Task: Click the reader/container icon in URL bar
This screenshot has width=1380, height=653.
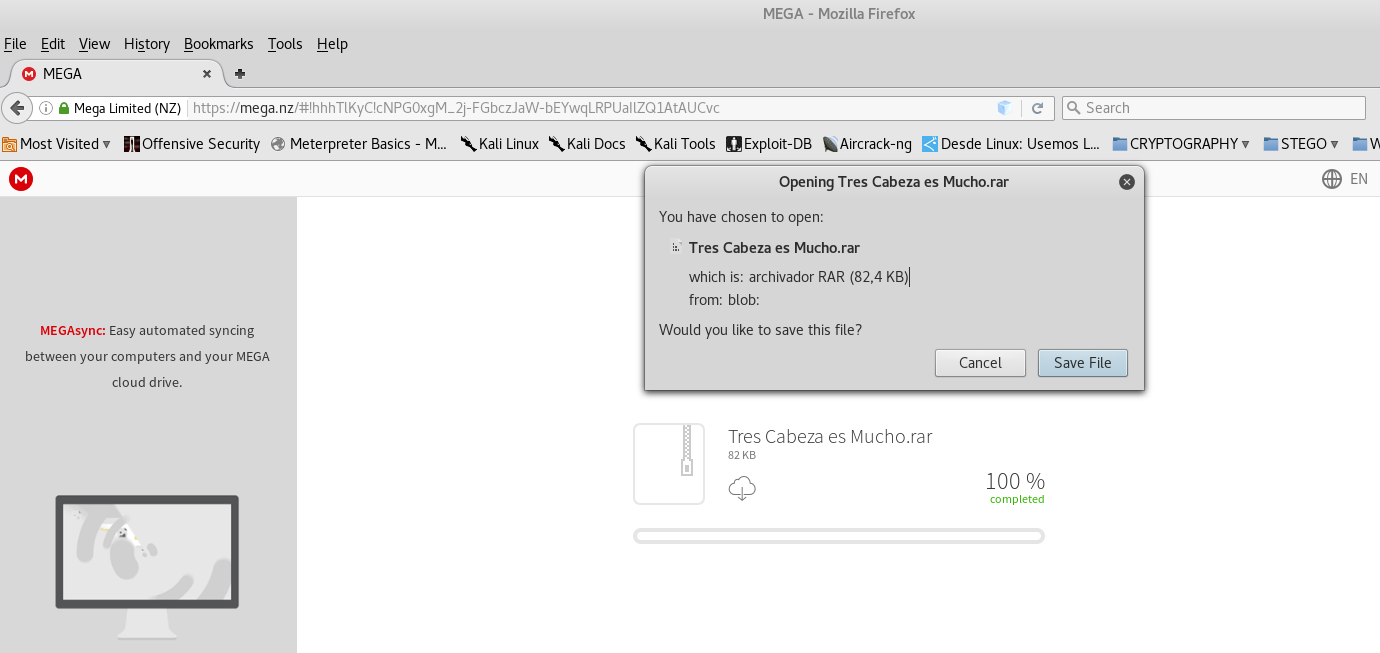Action: [1004, 108]
